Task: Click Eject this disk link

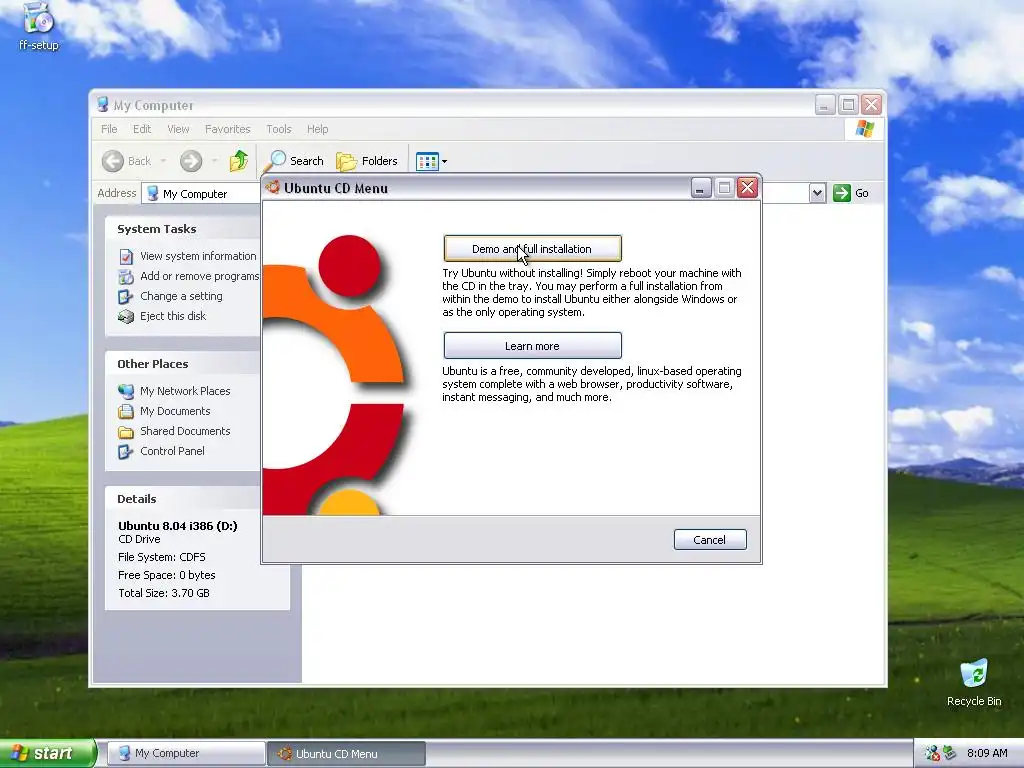Action: [173, 316]
